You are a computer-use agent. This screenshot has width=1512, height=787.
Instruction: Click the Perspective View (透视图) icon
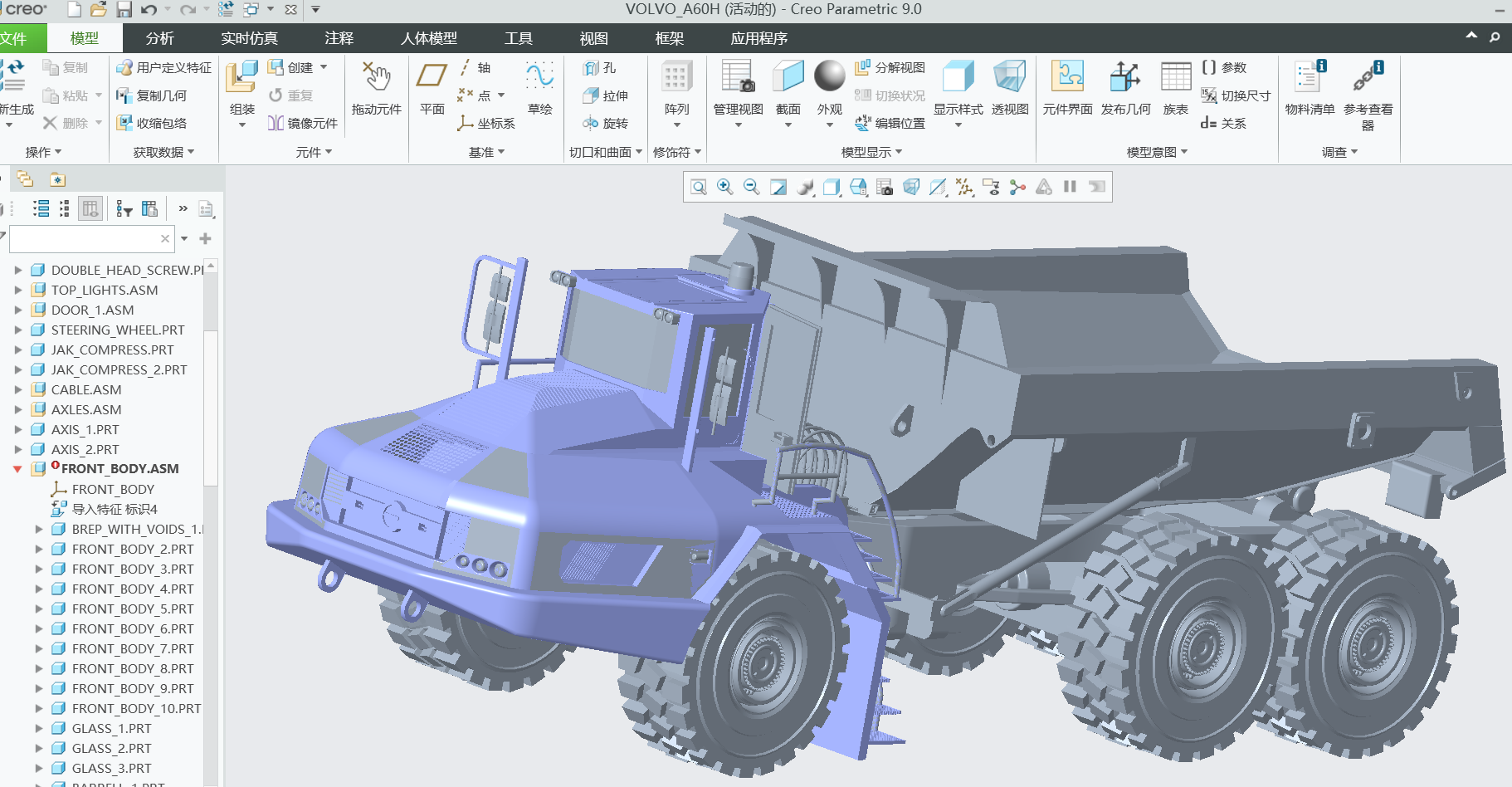point(1010,76)
